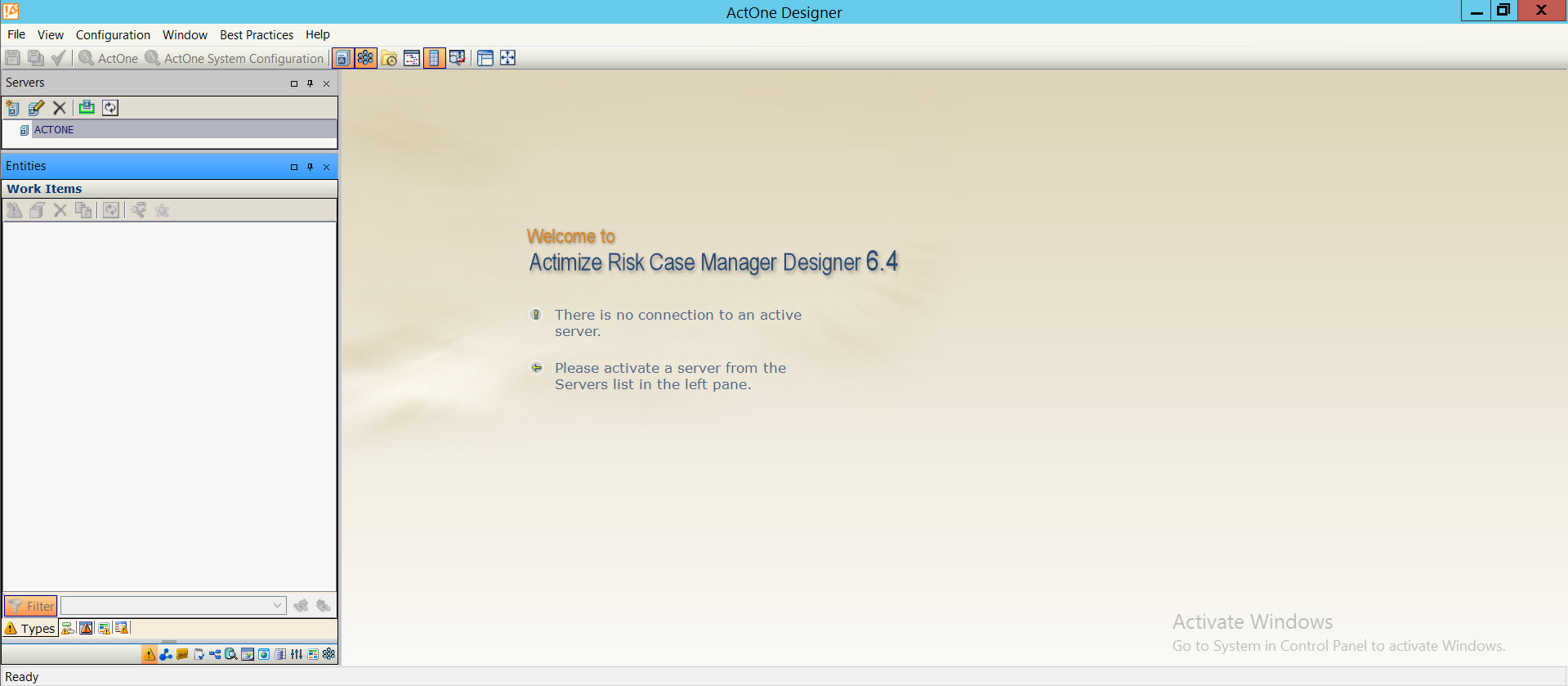This screenshot has height=686, width=1568.
Task: Click the window with dotted-lines toolbar icon
Action: (412, 58)
